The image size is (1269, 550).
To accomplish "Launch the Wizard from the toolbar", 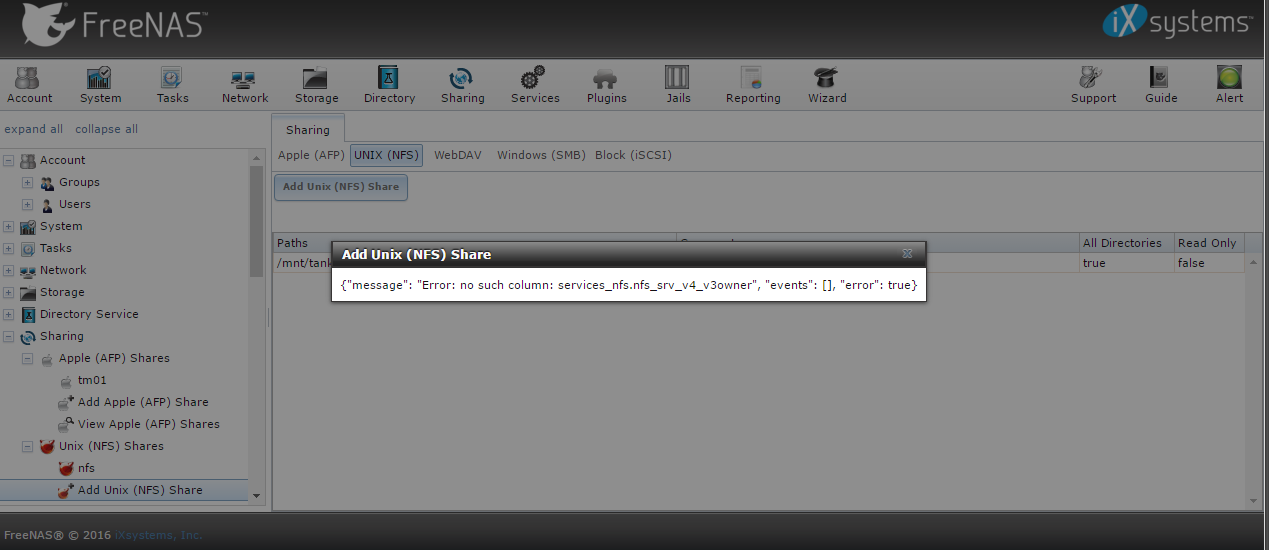I will pos(827,85).
